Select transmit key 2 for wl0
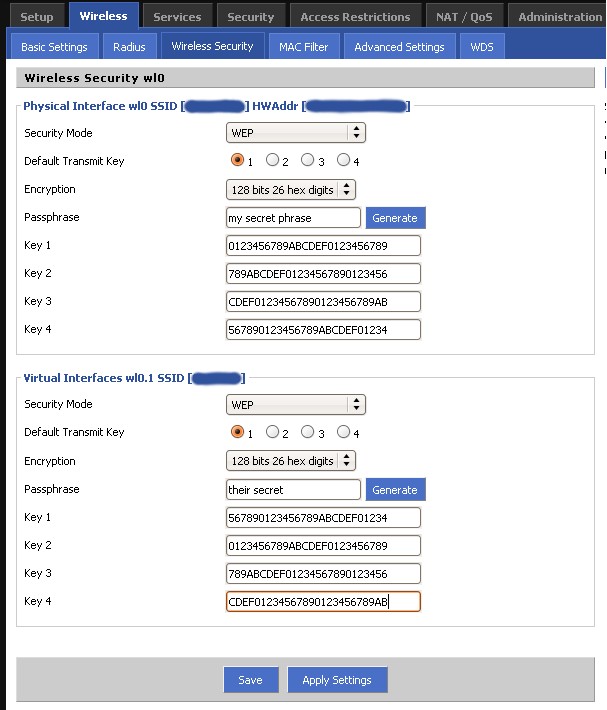The height and width of the screenshot is (710, 607). 272,160
